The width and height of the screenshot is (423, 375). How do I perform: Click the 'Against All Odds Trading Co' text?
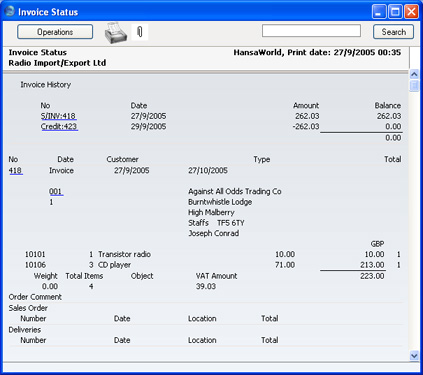[235, 191]
